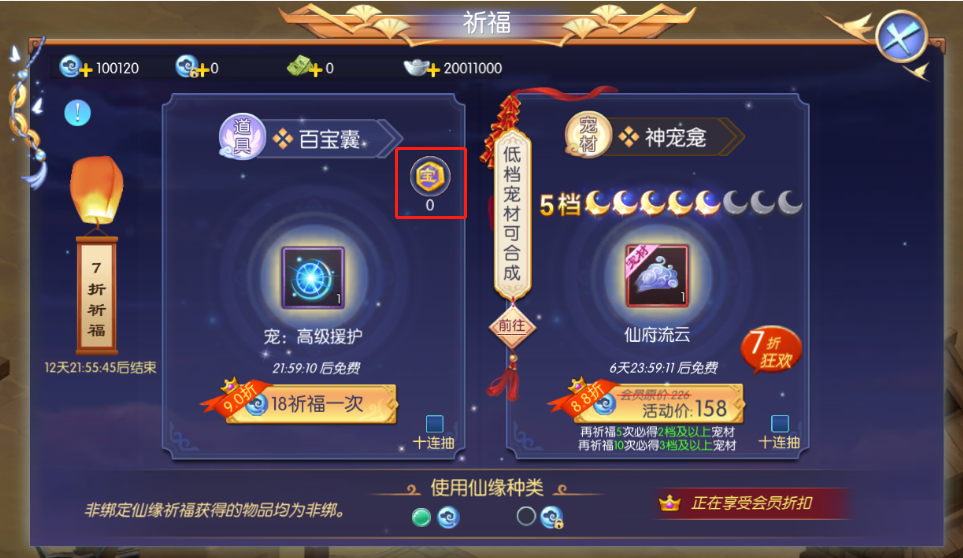
Task: Click the 7折狂欢 discount badge
Action: pos(771,350)
